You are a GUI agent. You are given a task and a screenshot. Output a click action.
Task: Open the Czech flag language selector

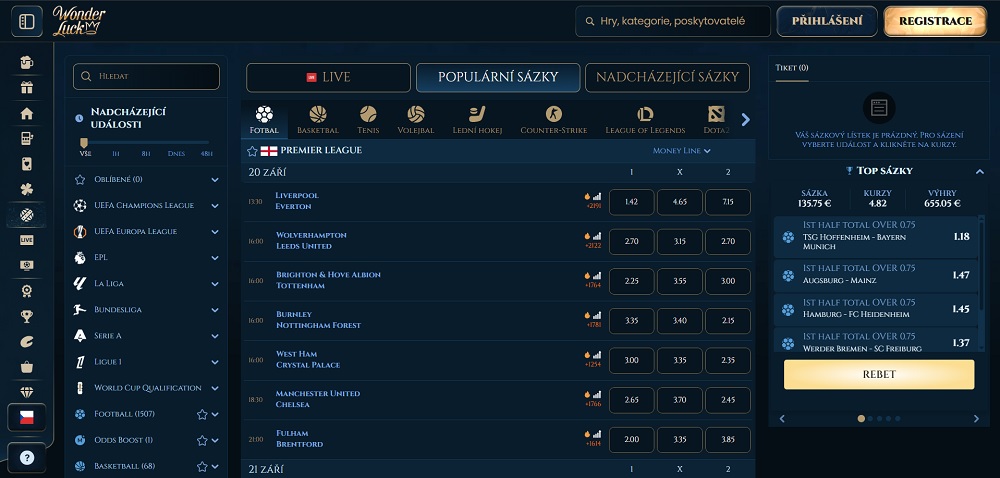(27, 418)
